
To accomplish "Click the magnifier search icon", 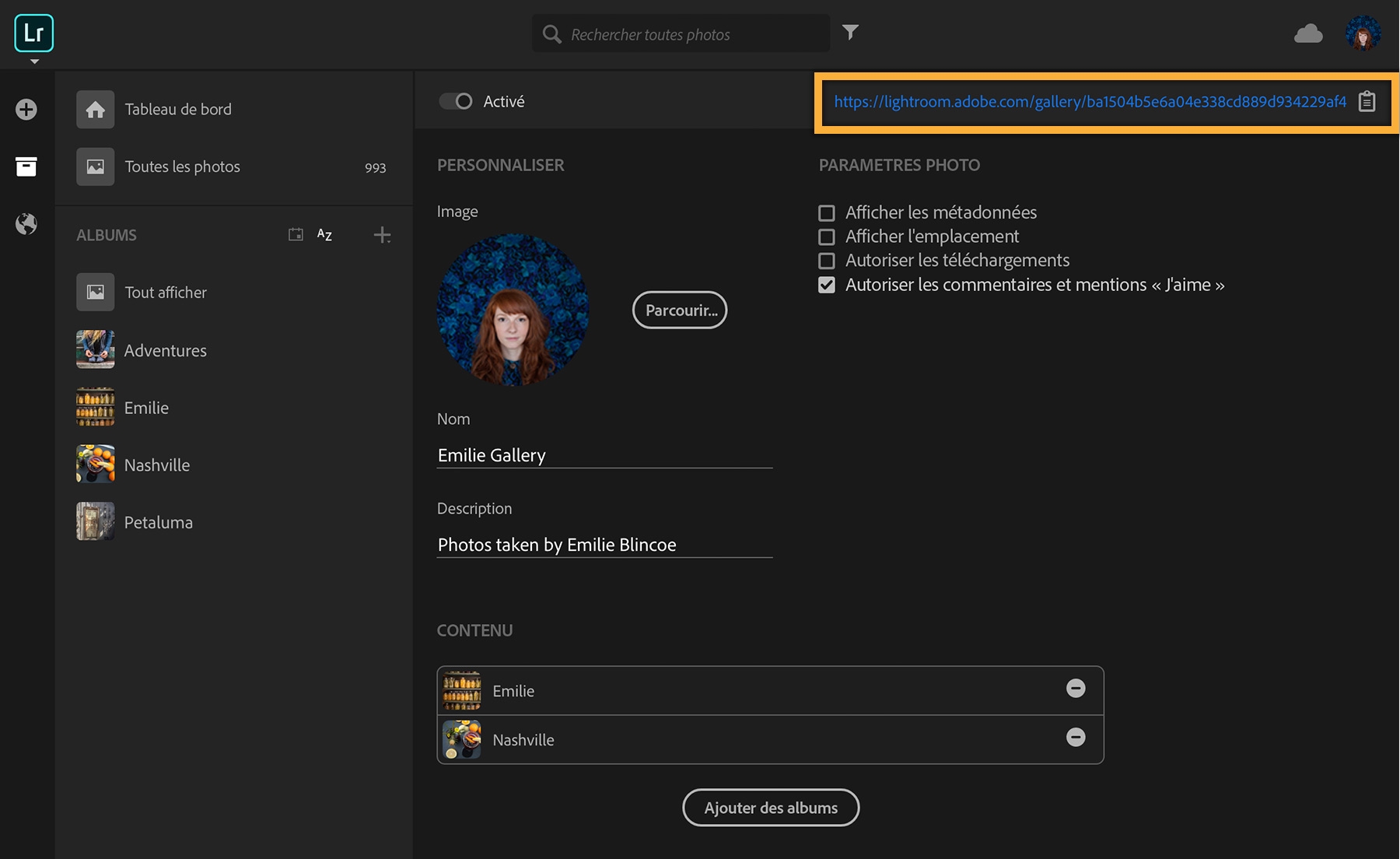I will tap(551, 34).
